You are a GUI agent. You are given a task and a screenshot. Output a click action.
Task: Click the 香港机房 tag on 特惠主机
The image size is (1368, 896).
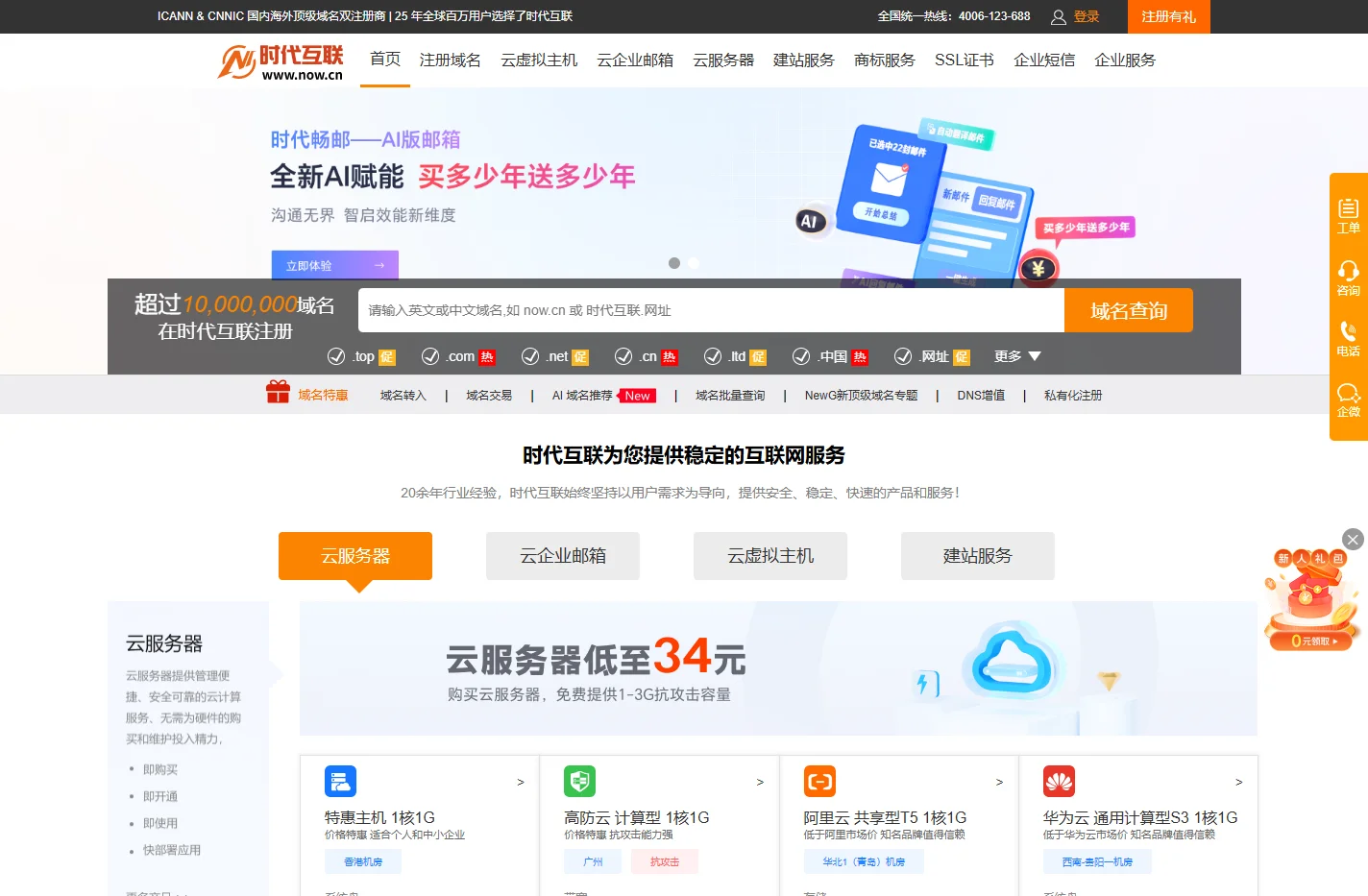(363, 861)
